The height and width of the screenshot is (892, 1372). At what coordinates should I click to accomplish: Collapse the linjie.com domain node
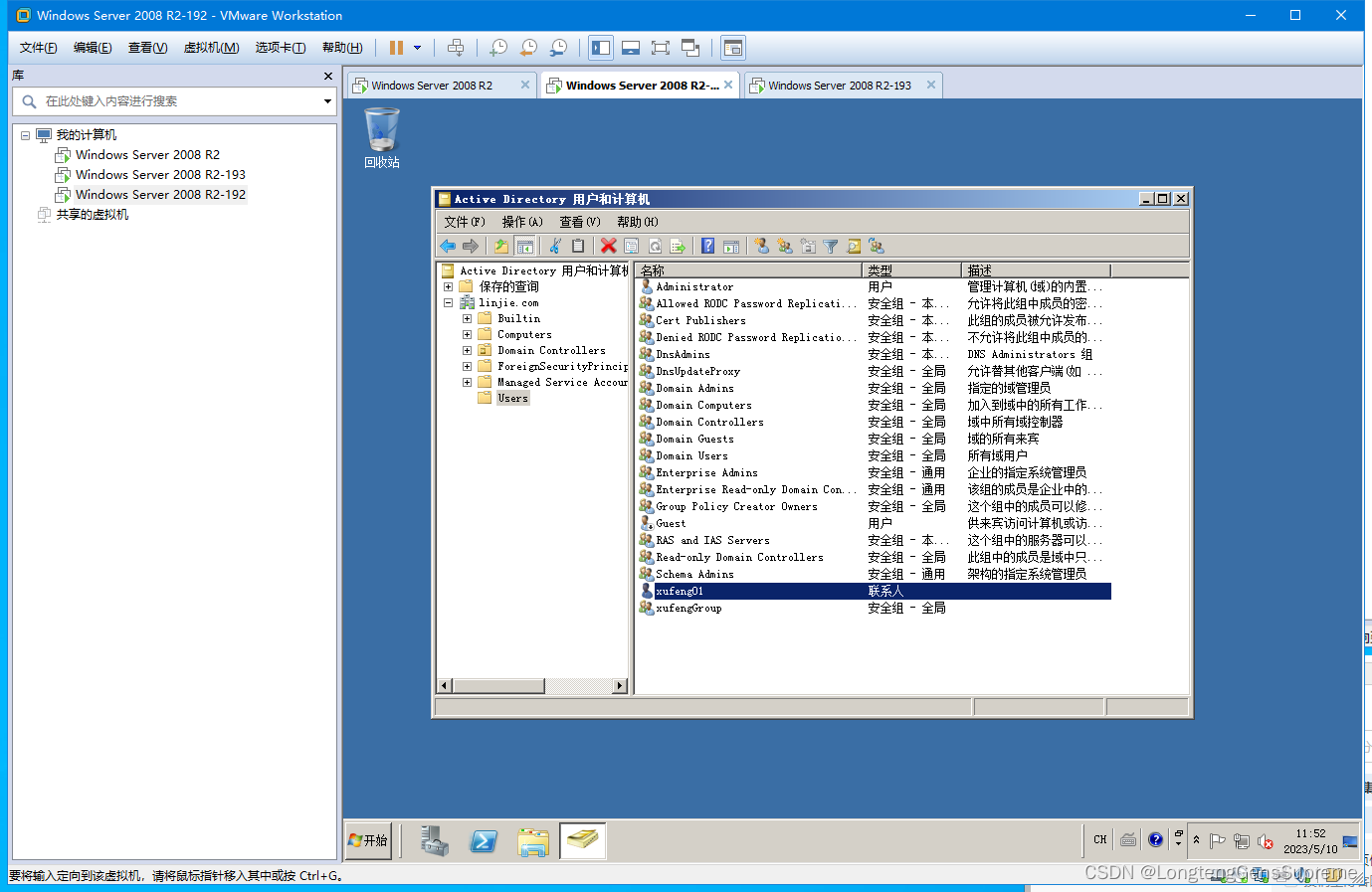tap(448, 303)
